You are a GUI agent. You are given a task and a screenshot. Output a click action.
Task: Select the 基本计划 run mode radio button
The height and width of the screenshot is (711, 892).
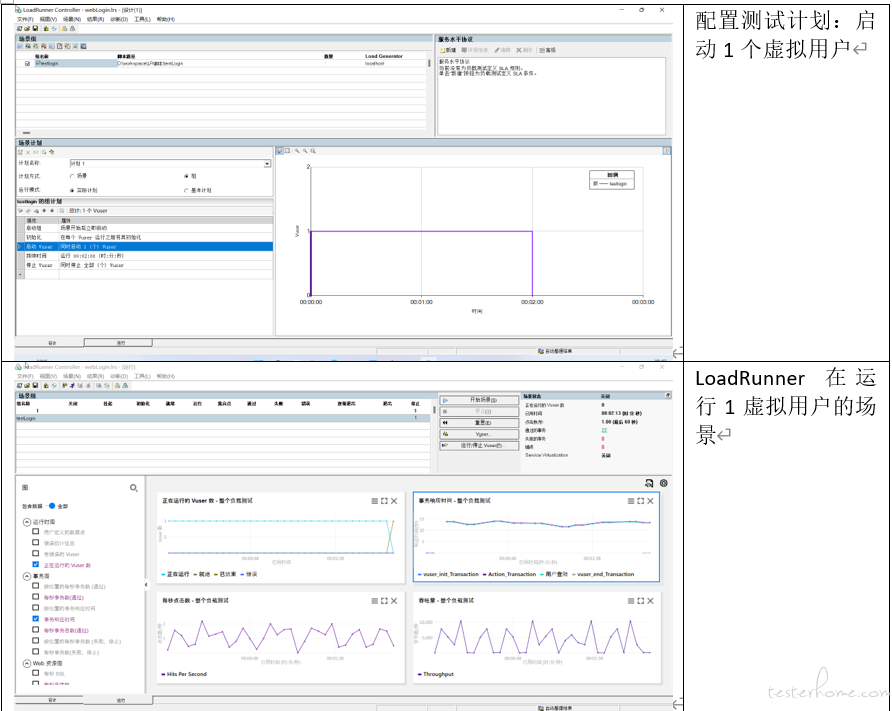pos(186,190)
